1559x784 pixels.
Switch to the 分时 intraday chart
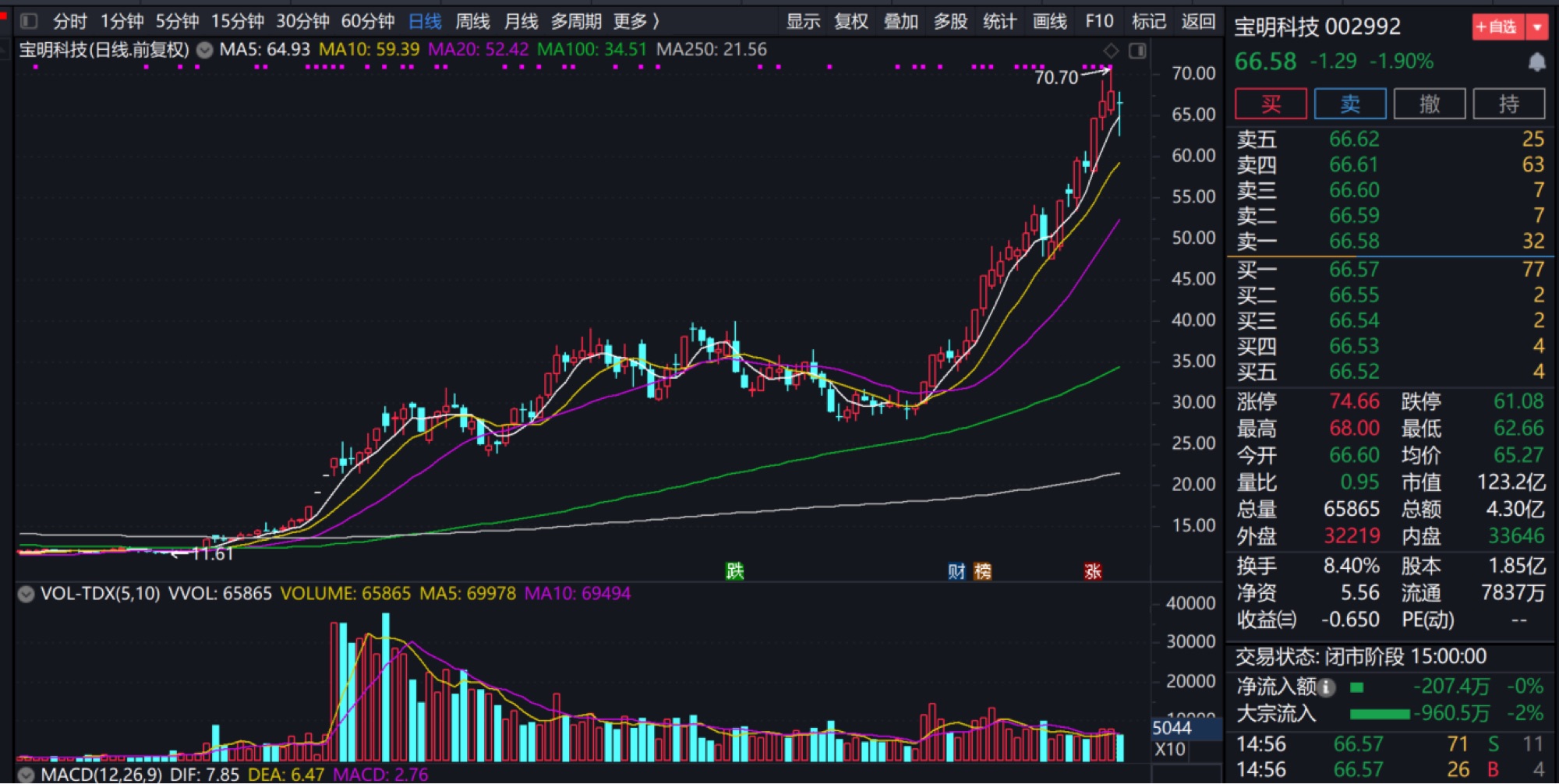[x=69, y=21]
